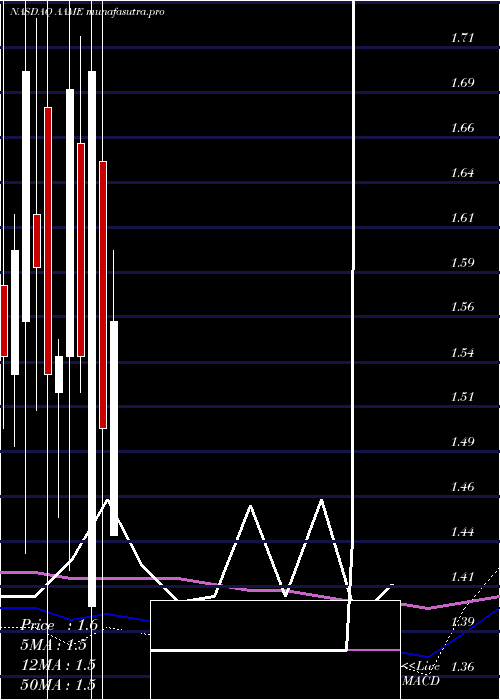Click the small white candlestick near 1.54
Image resolution: width=500 pixels, height=700 pixels.
point(59,374)
